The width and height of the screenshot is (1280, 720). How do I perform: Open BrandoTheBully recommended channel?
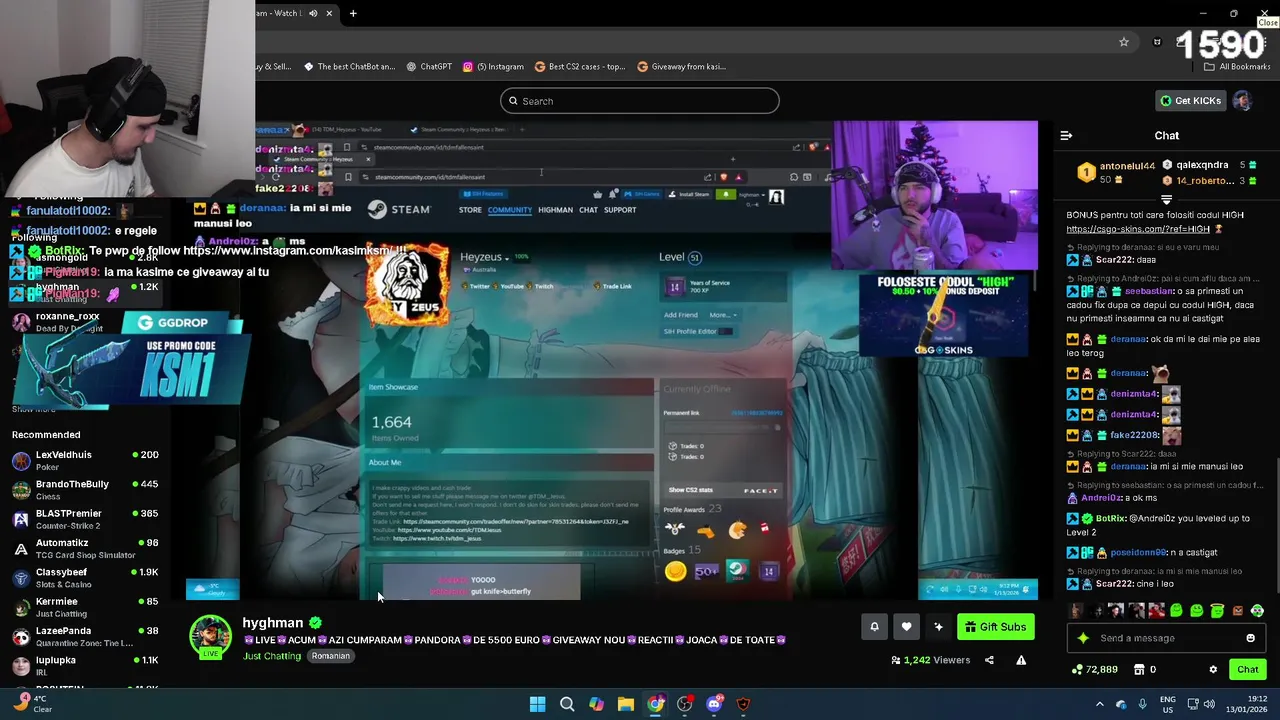click(x=85, y=490)
